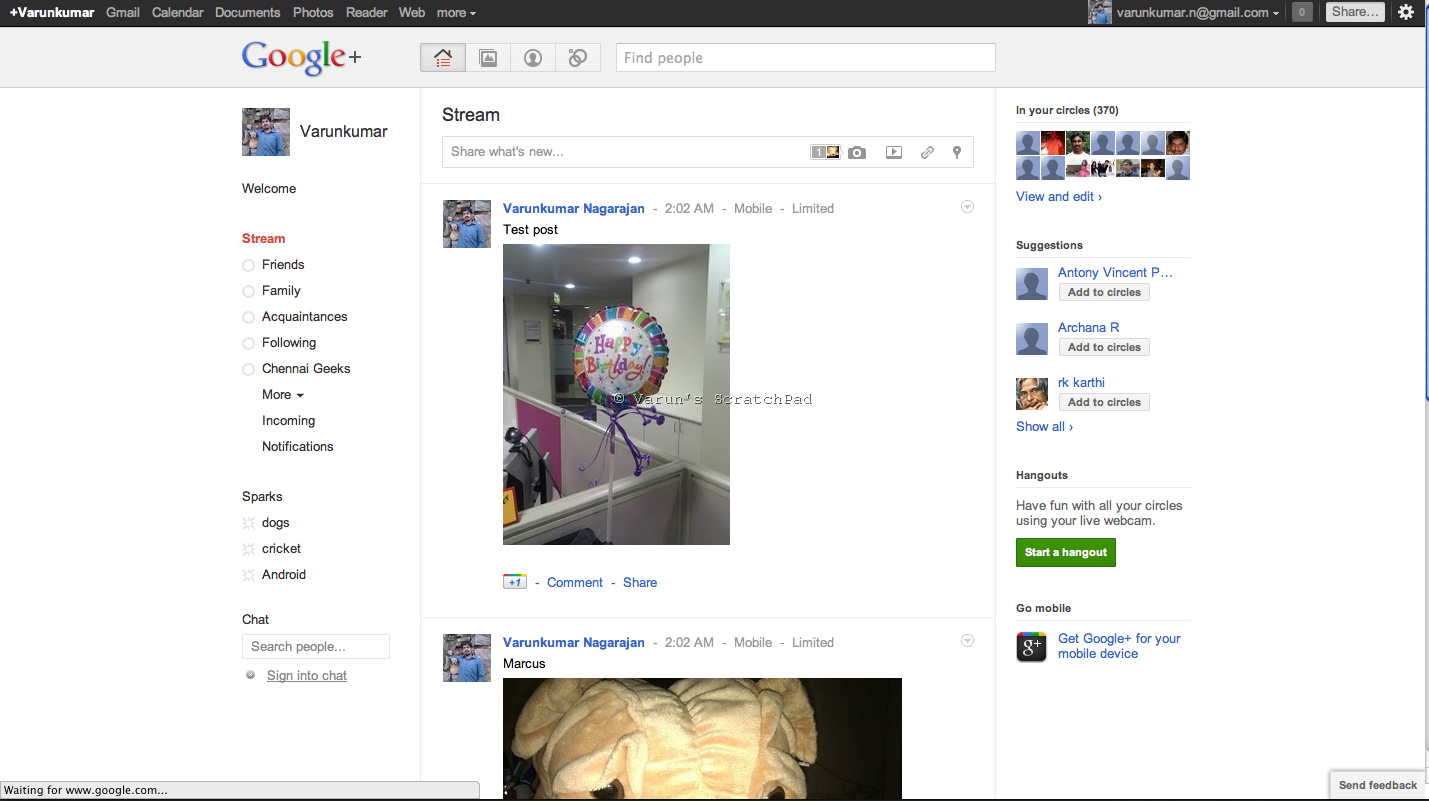Open the Happy Birthday balloon photo
The image size is (1429, 801).
click(x=616, y=395)
